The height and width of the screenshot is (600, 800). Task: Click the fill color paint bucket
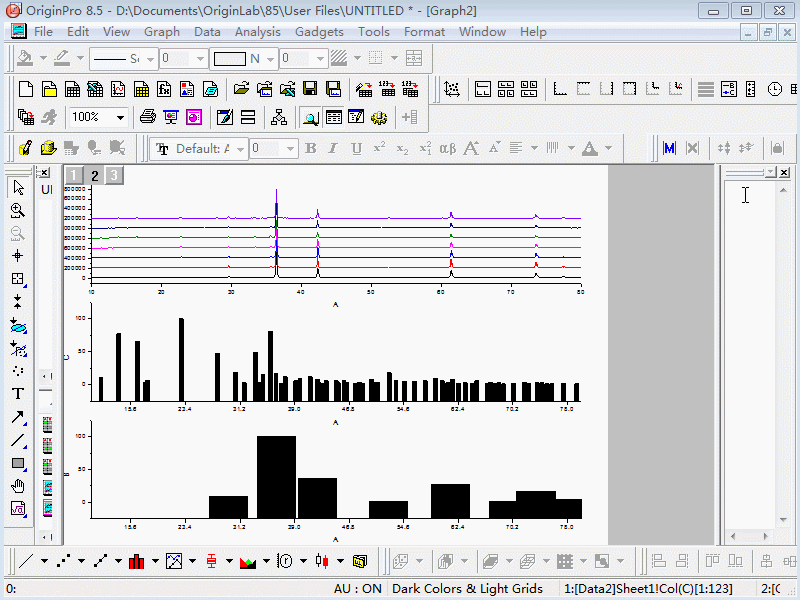pos(25,59)
